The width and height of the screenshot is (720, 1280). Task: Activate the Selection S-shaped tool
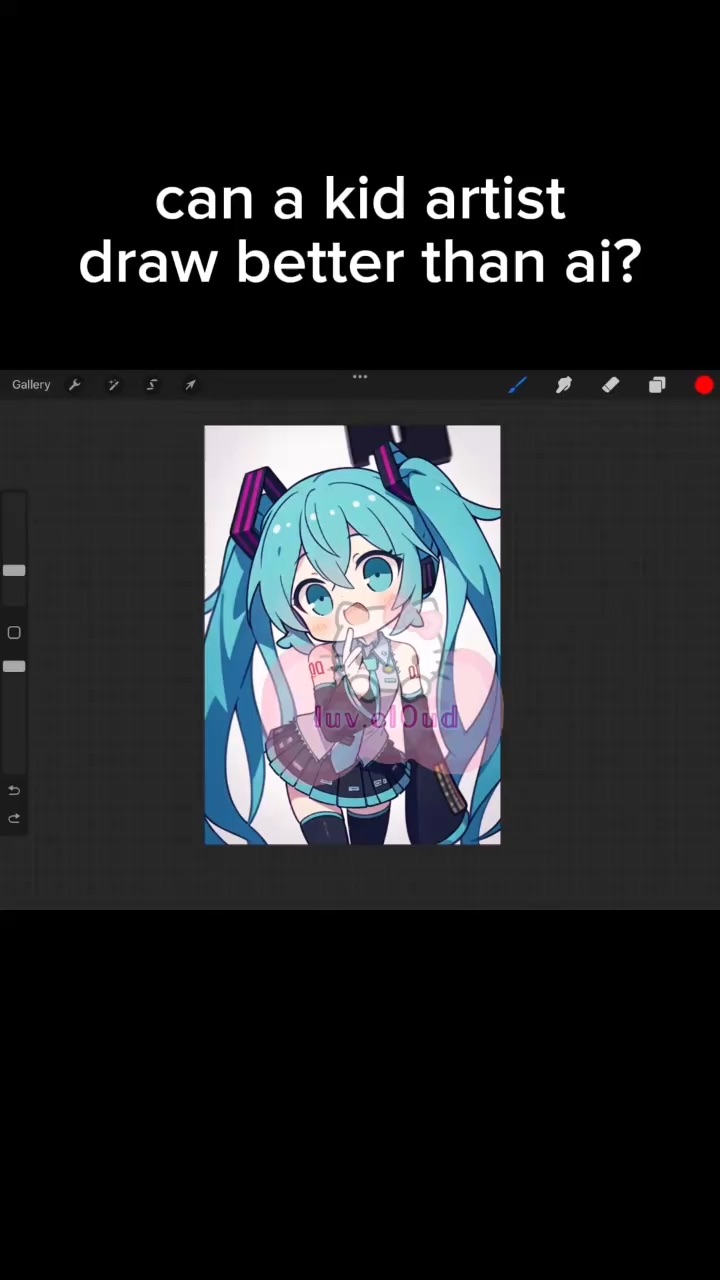tap(152, 385)
